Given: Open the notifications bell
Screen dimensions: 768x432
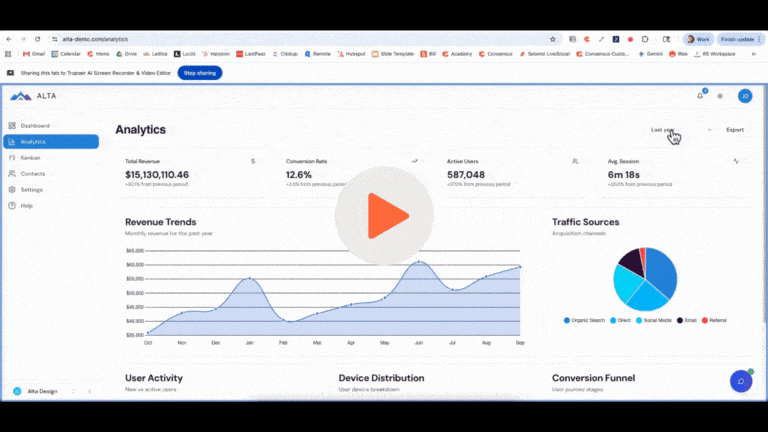Looking at the screenshot, I should pyautogui.click(x=700, y=96).
